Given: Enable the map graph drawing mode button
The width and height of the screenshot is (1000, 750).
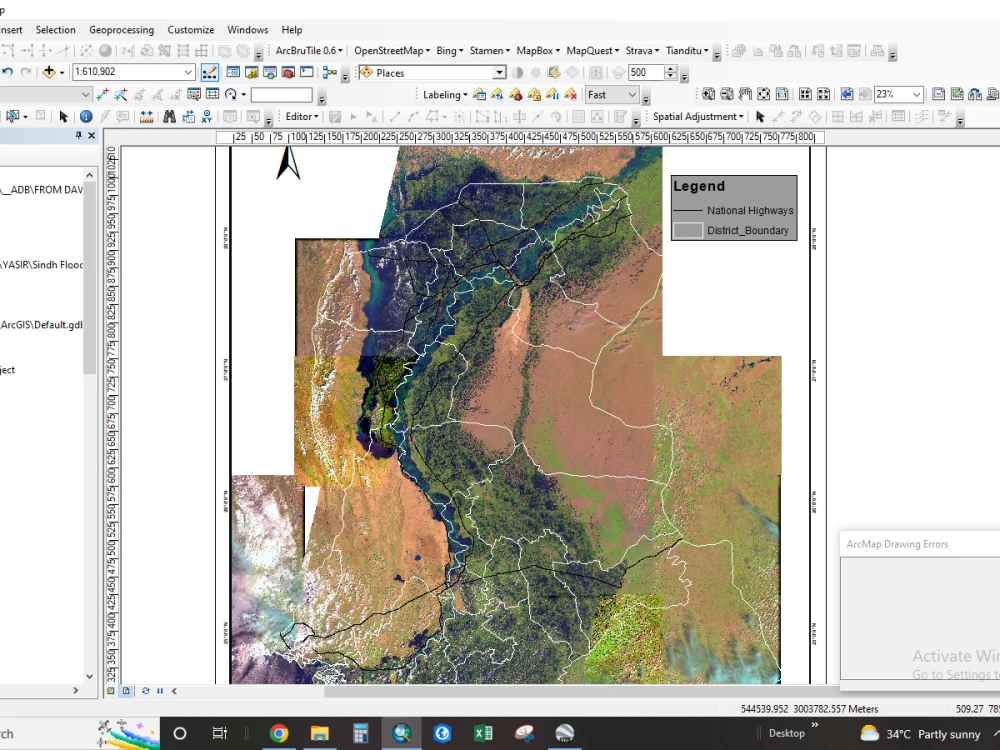Looking at the screenshot, I should [x=210, y=72].
